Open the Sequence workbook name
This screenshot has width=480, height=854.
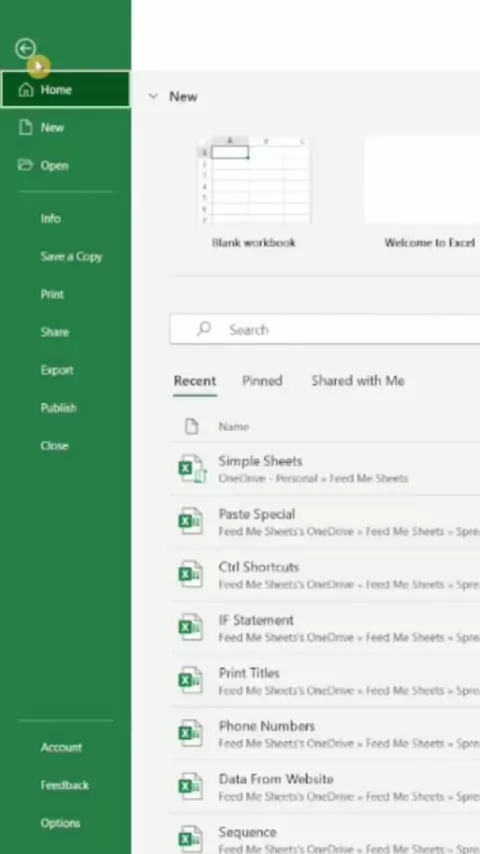(x=247, y=832)
